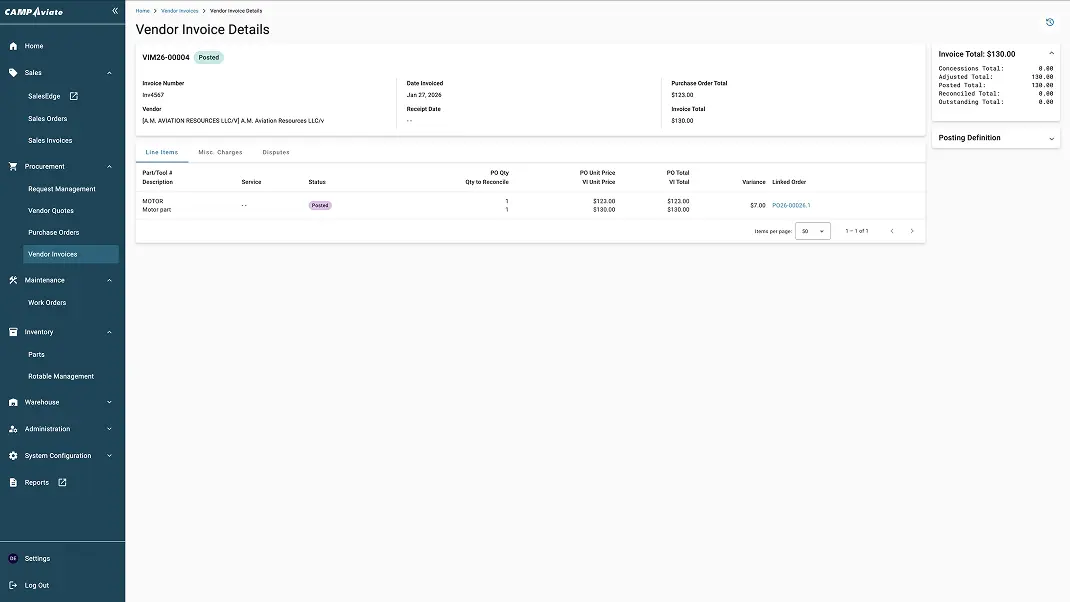Open Sales Invoices in the sidebar
Viewport: 1070px width, 602px height.
click(x=50, y=141)
